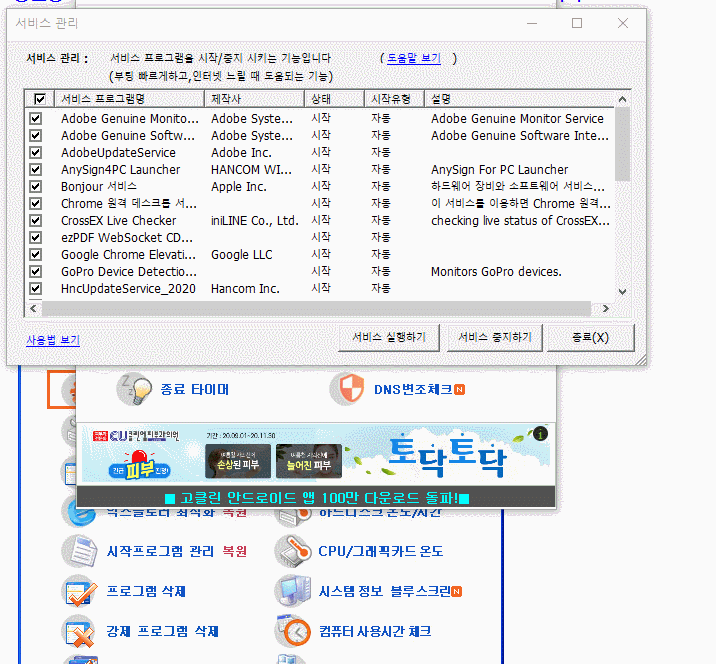This screenshot has width=716, height=664.
Task: Click the vertical scrollbar thumb in the service list
Action: tap(622, 144)
